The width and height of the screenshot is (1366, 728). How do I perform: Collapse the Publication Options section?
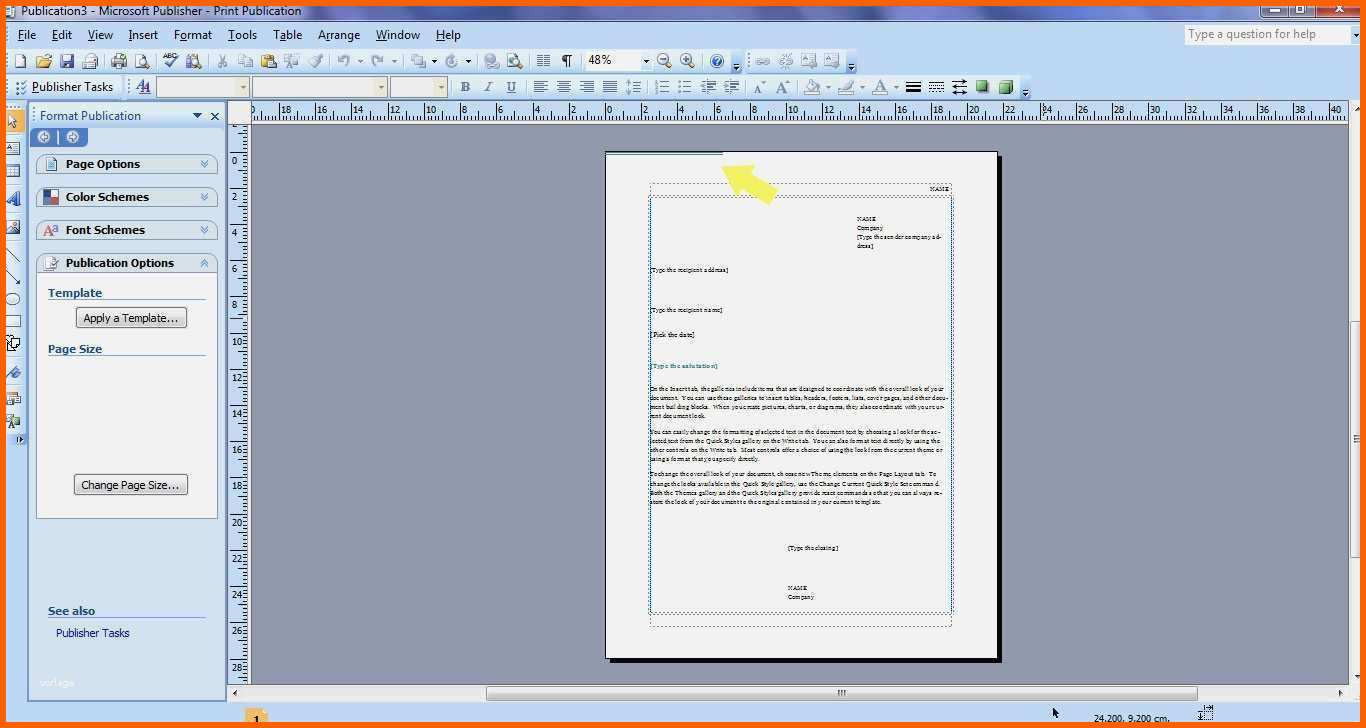point(204,263)
